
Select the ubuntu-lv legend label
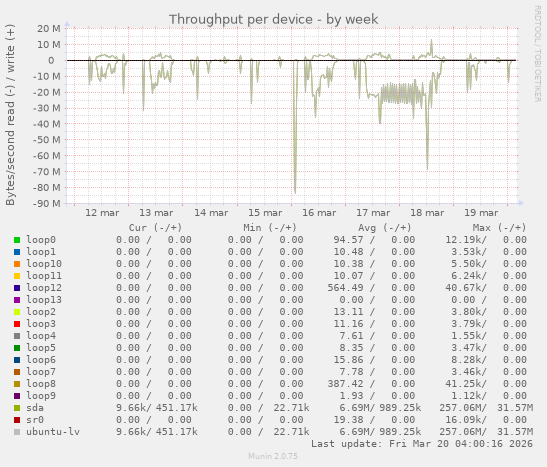pos(53,432)
